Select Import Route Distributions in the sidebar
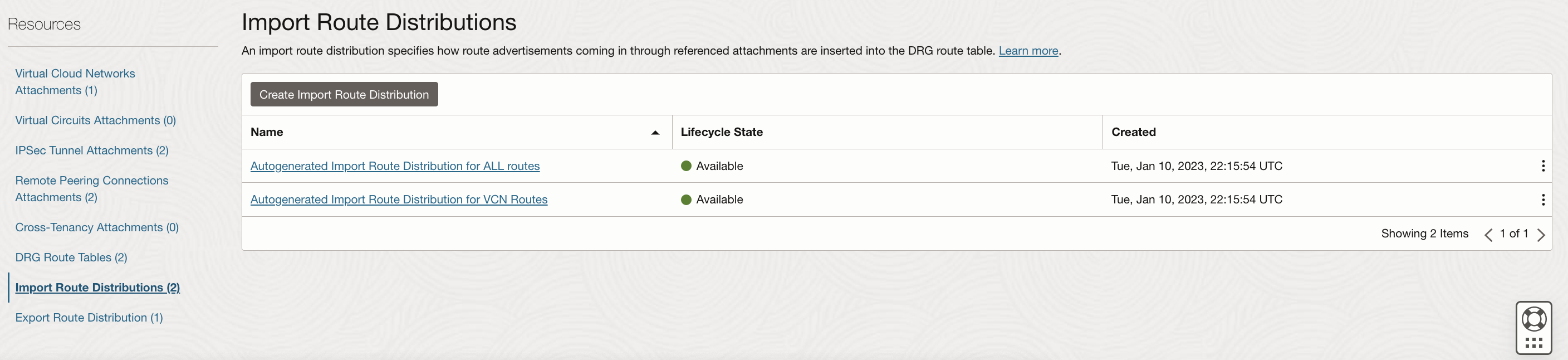Viewport: 1568px width, 360px height. point(96,287)
